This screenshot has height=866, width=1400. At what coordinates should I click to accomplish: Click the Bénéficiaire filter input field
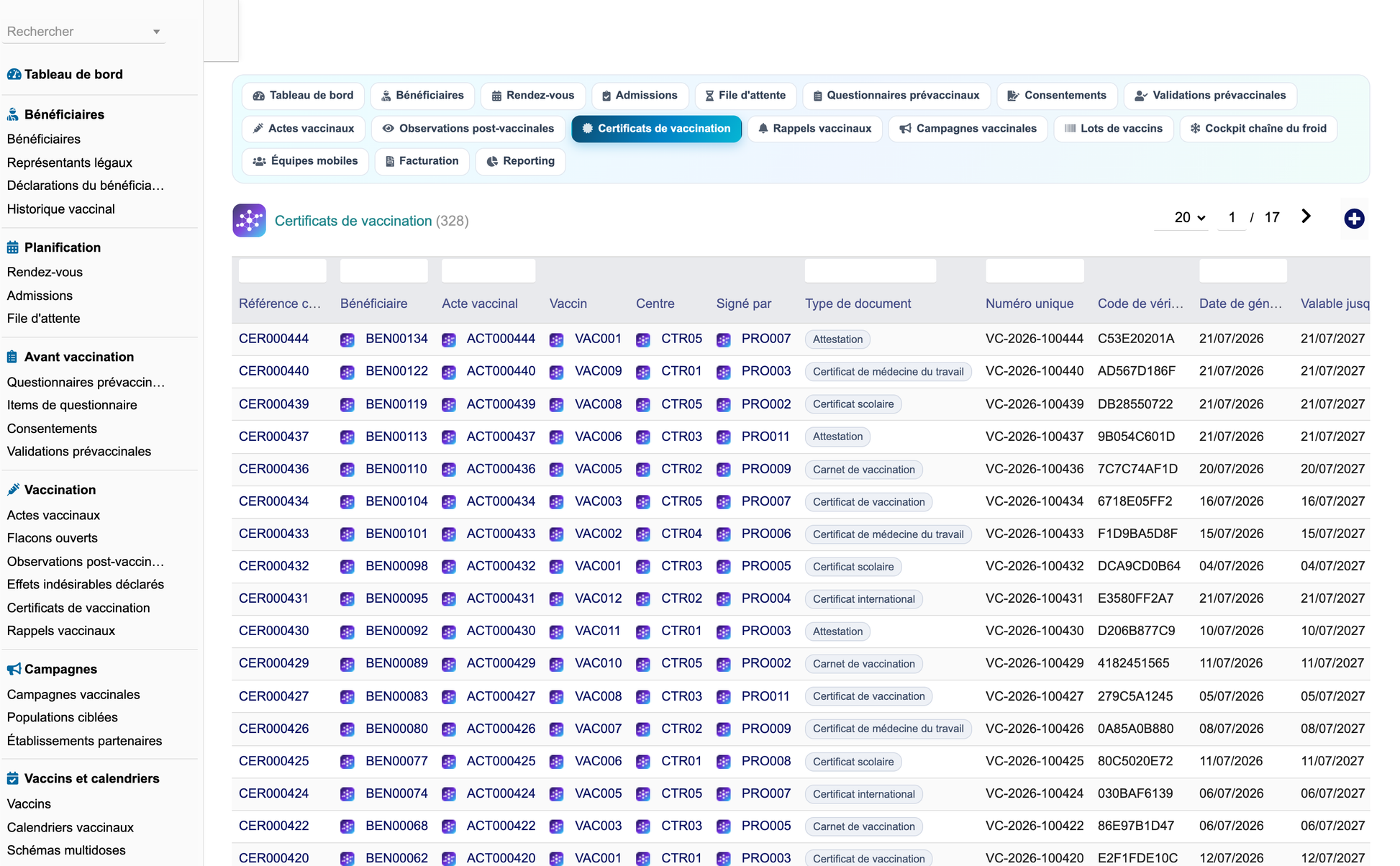383,271
